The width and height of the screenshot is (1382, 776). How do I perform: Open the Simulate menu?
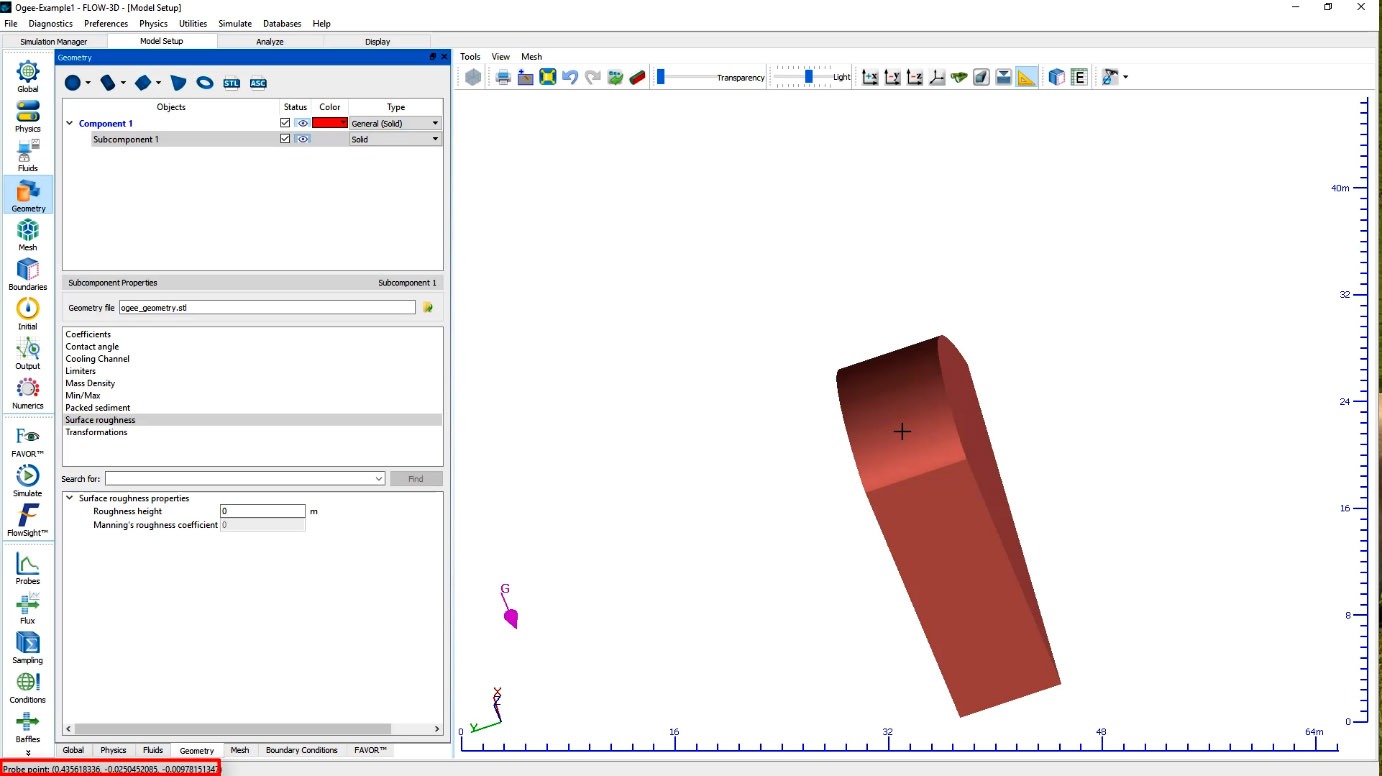[235, 23]
